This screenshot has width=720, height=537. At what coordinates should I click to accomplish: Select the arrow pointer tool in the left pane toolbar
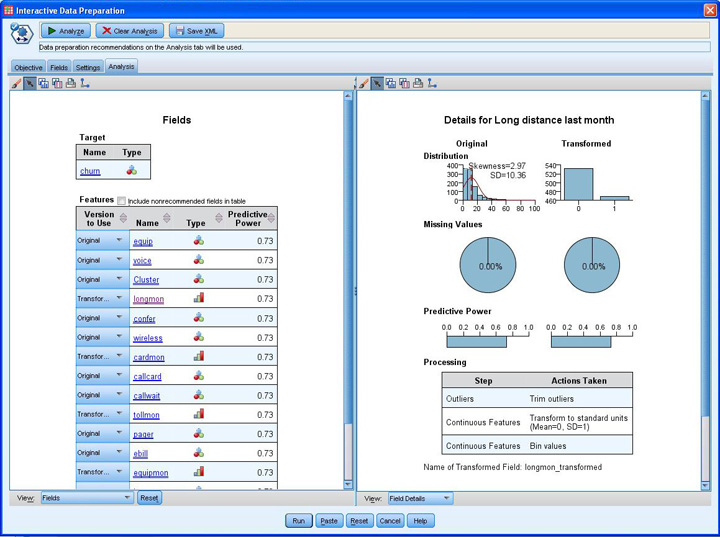click(30, 83)
